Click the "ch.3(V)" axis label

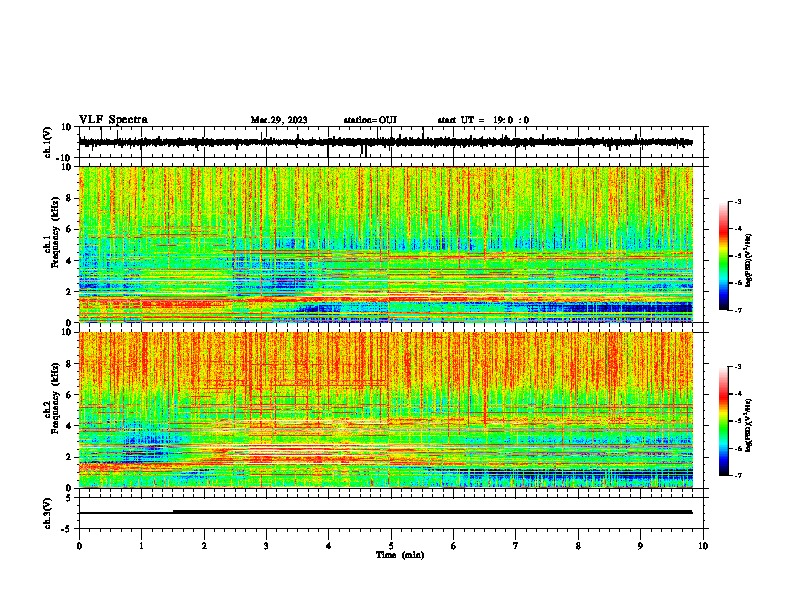(48, 513)
